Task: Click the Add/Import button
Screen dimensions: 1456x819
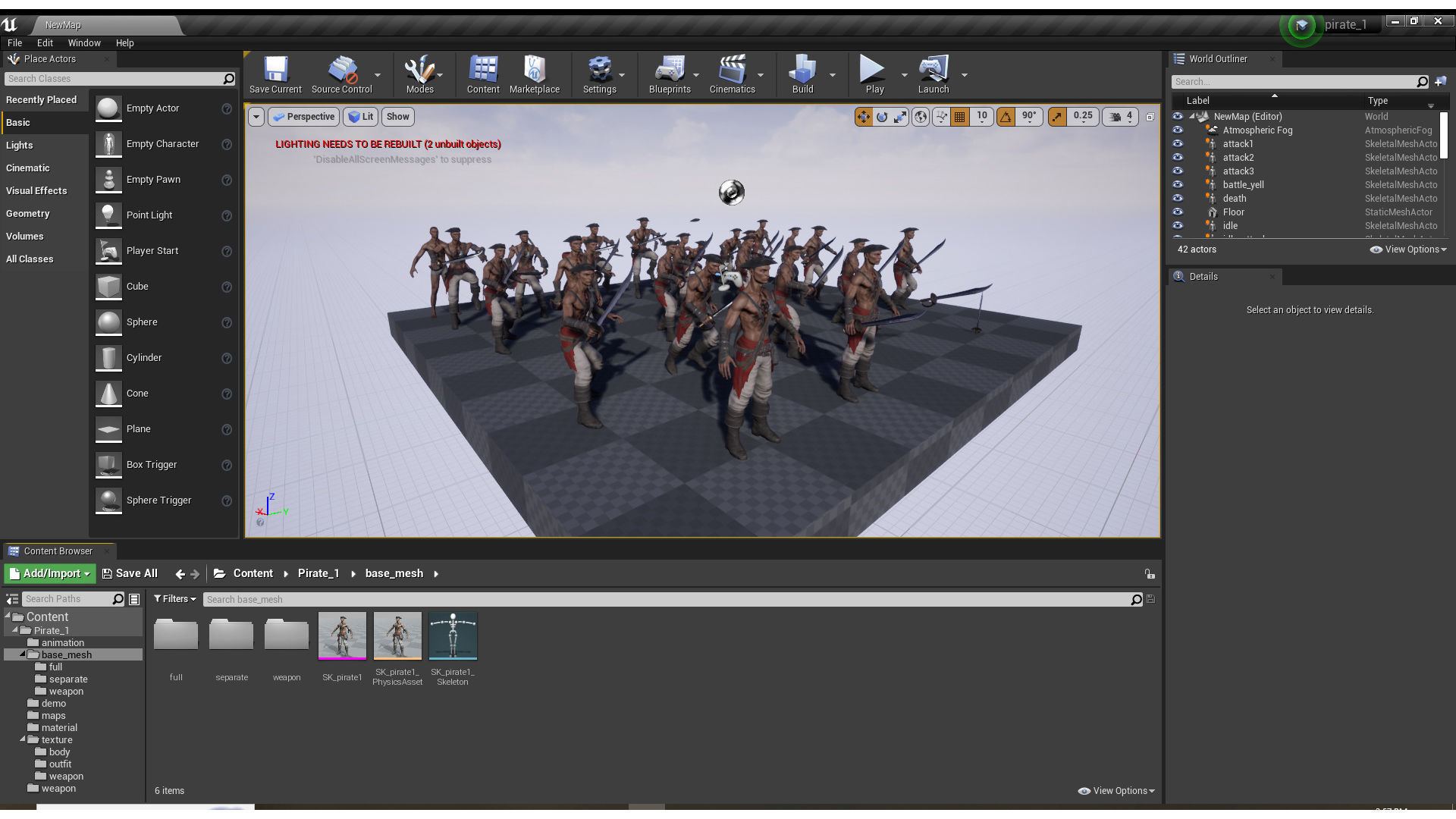Action: (x=50, y=574)
